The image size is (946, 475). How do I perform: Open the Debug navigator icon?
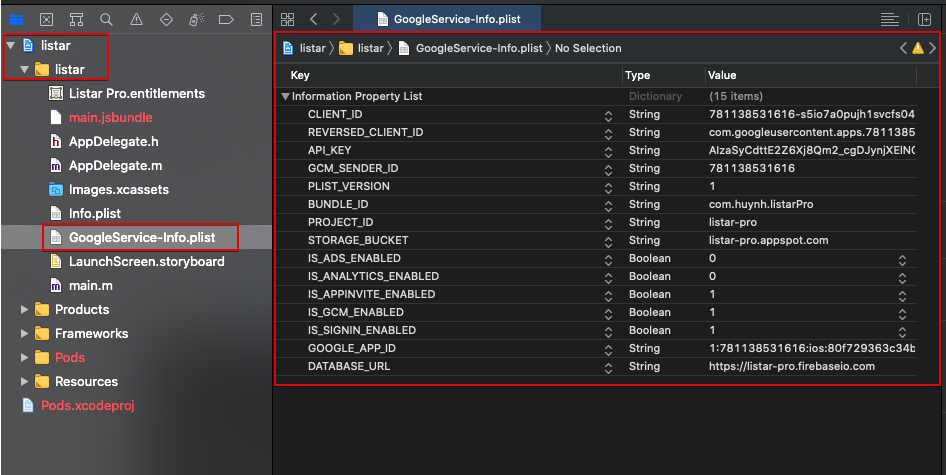[x=197, y=19]
